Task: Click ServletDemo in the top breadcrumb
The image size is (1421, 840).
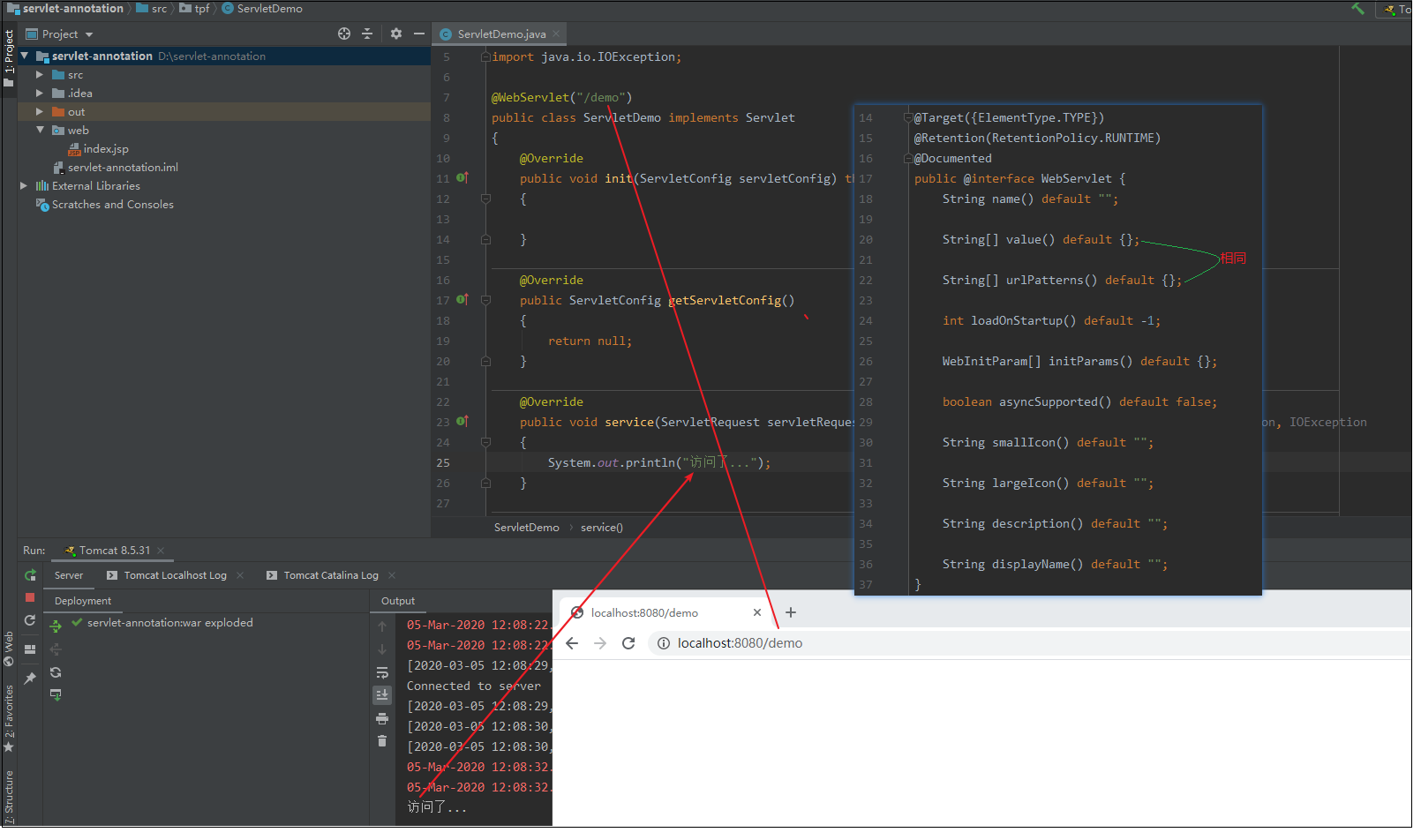Action: [x=269, y=9]
